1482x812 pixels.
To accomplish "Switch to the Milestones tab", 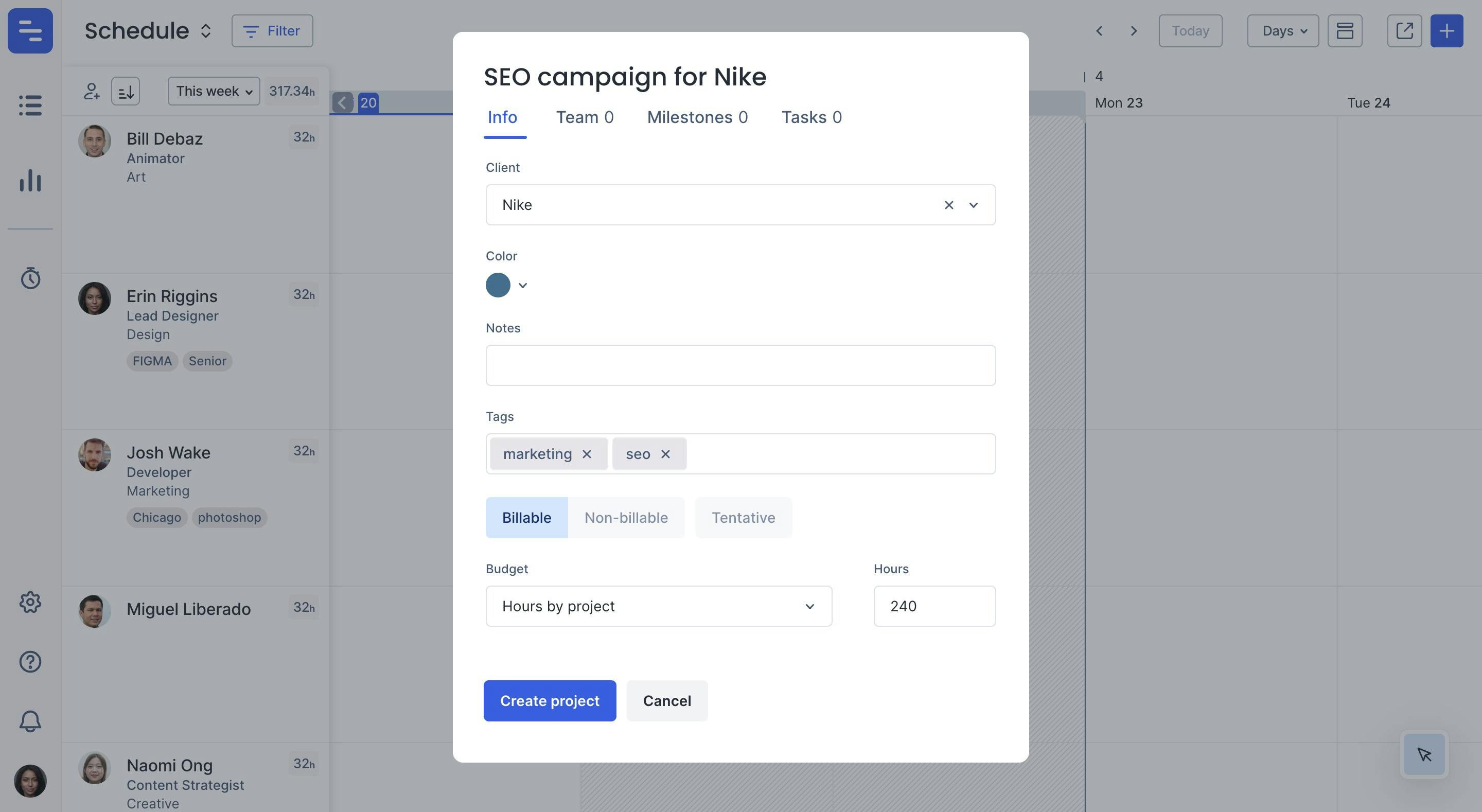I will [697, 117].
